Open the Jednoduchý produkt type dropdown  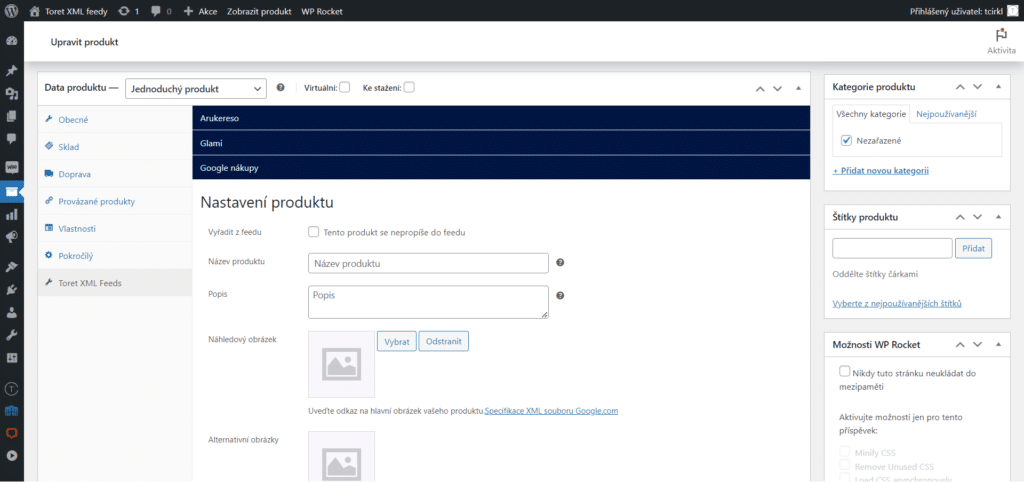[x=196, y=89]
